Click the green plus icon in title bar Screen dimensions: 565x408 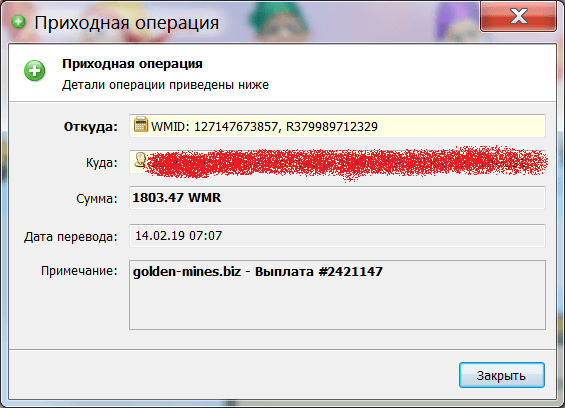point(18,22)
